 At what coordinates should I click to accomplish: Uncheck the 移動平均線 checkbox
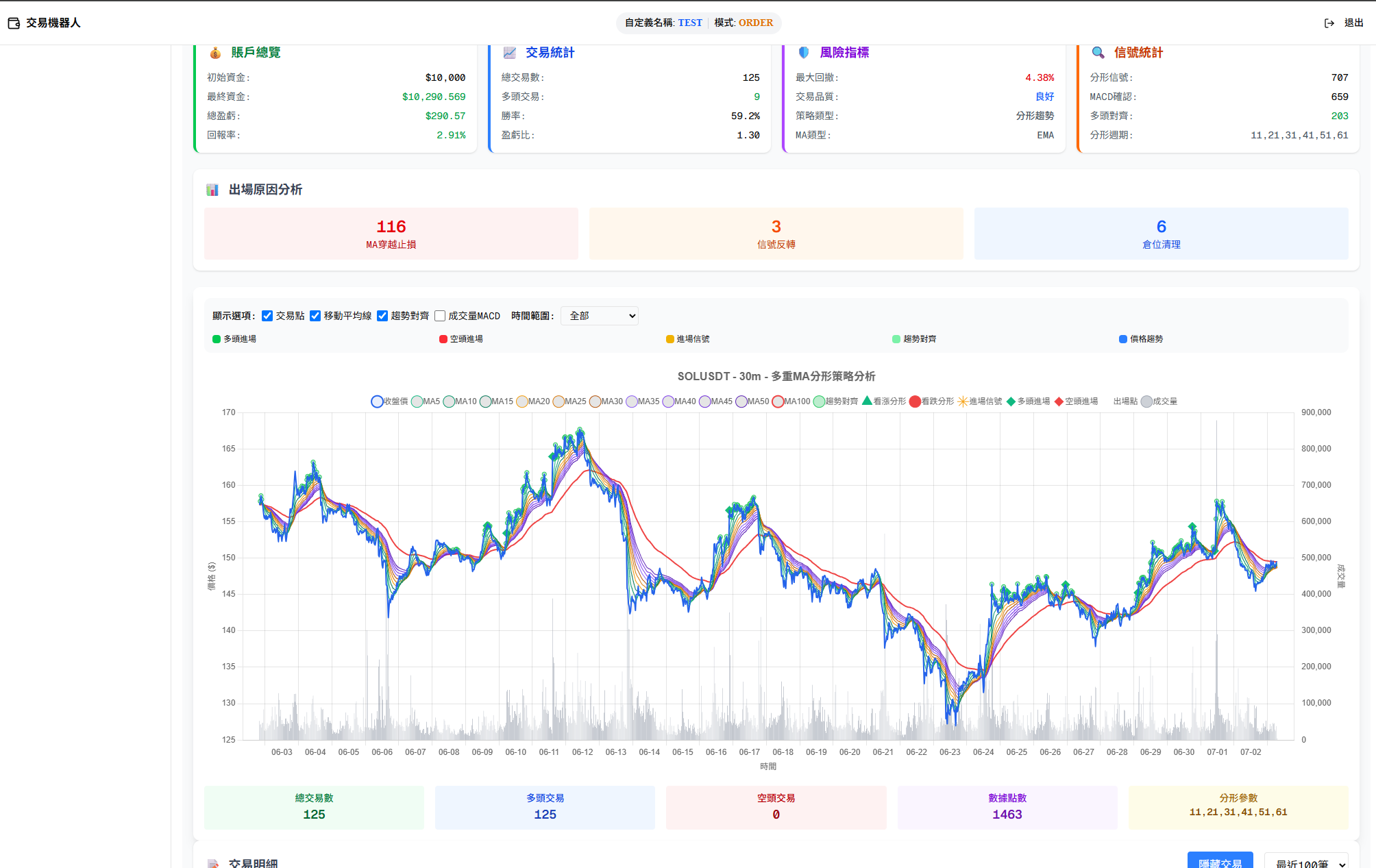315,316
